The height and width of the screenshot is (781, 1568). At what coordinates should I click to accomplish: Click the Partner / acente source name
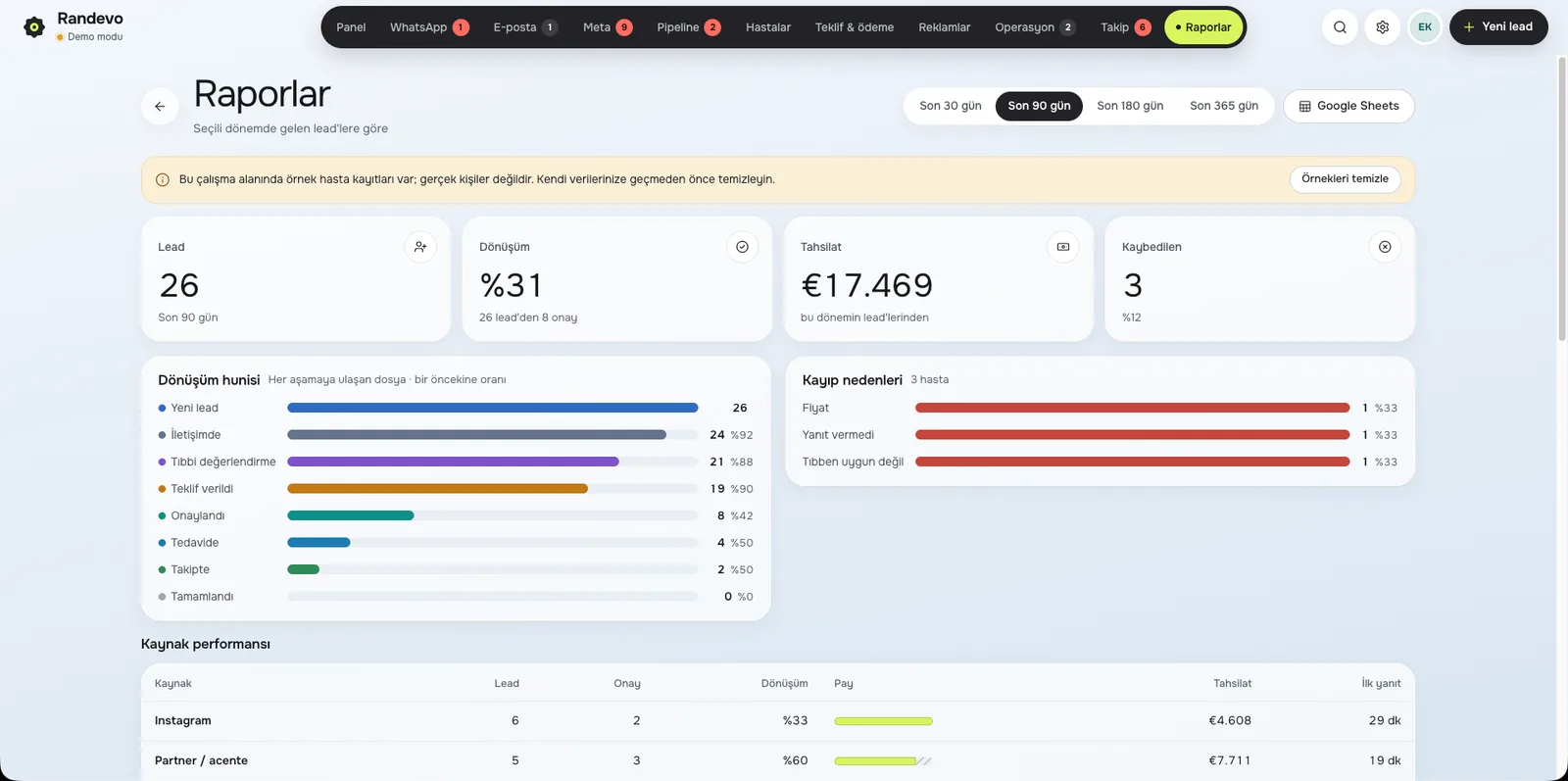201,761
